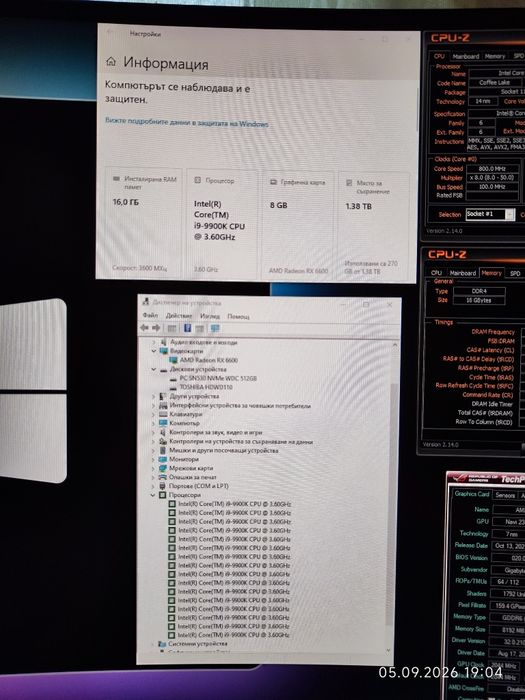The image size is (525, 700).
Task: Switch to Mainboard tab in lower CPU-Z
Action: (x=462, y=273)
